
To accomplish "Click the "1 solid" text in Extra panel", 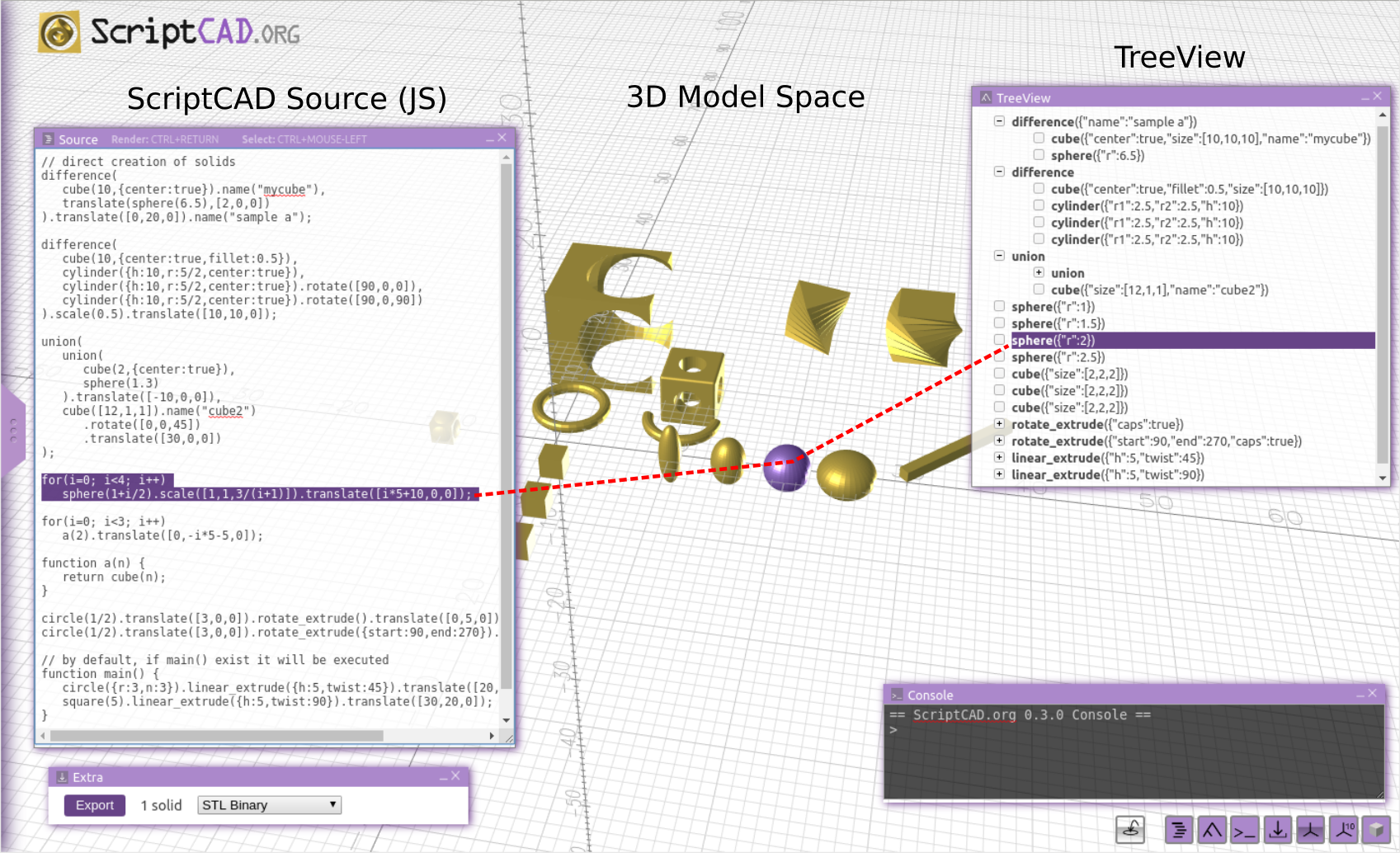I will pos(161,805).
